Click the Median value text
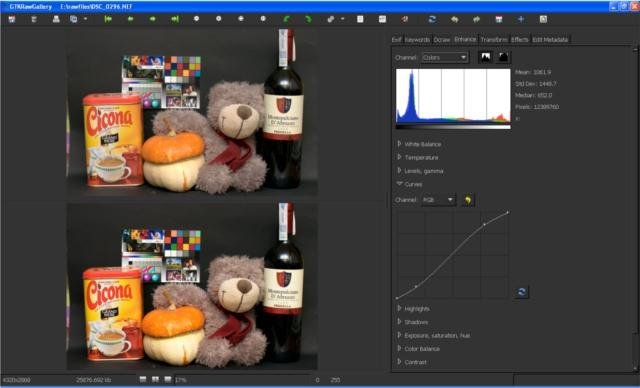The height and width of the screenshot is (388, 640). tap(533, 95)
